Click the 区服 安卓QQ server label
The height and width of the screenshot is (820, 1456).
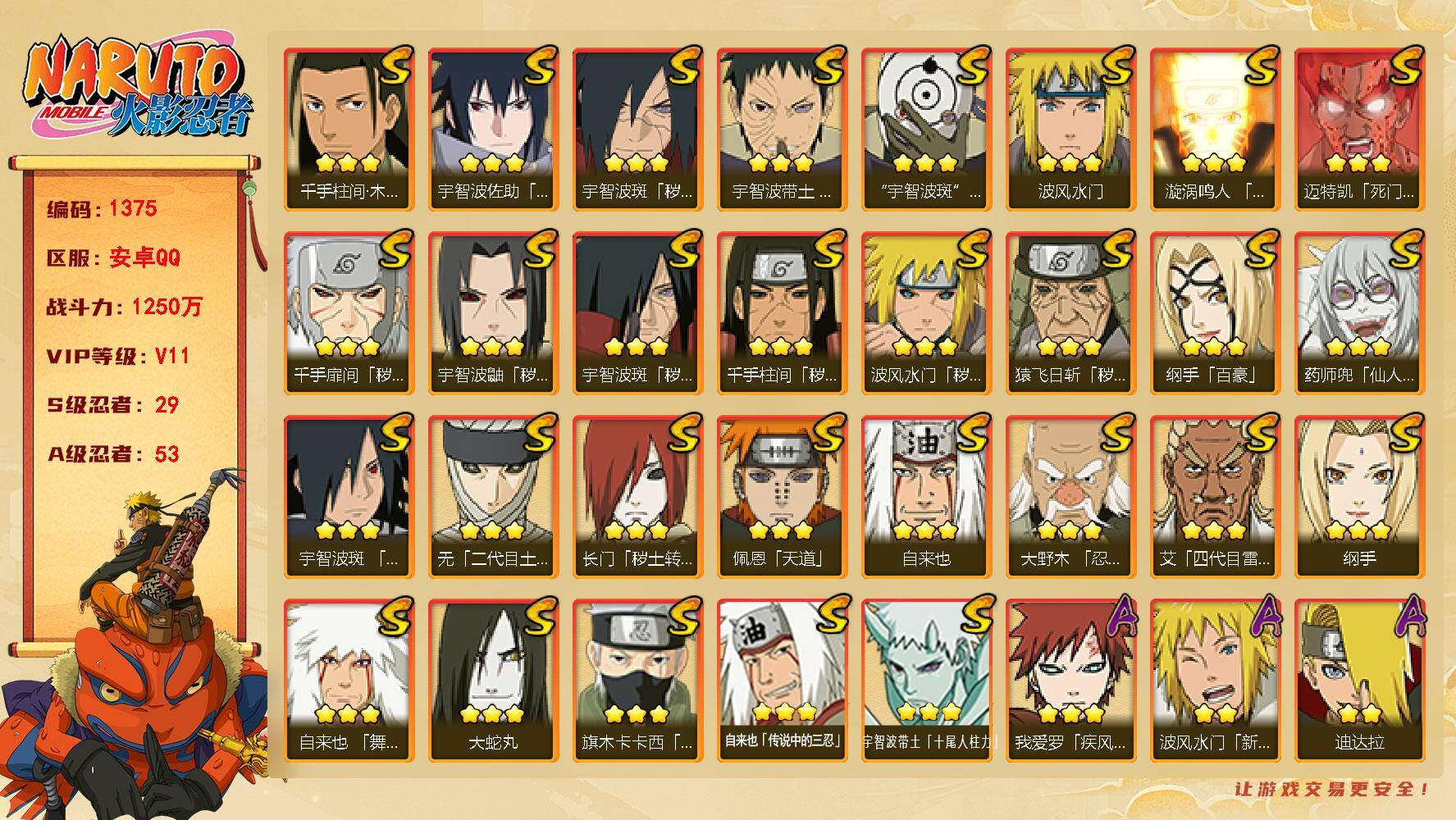(x=113, y=257)
